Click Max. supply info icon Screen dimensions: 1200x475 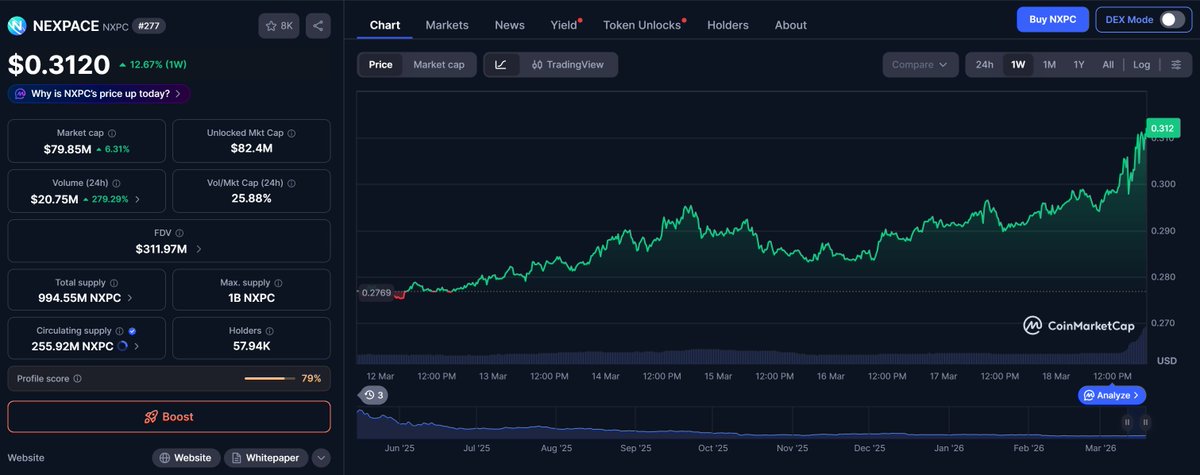point(280,283)
